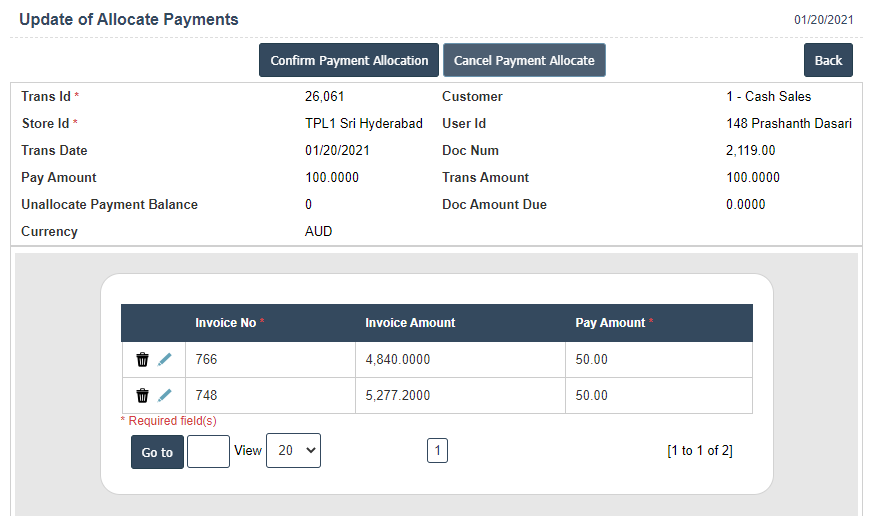Viewport: 877px width, 516px height.
Task: Select page 1 in pagination
Action: point(437,451)
